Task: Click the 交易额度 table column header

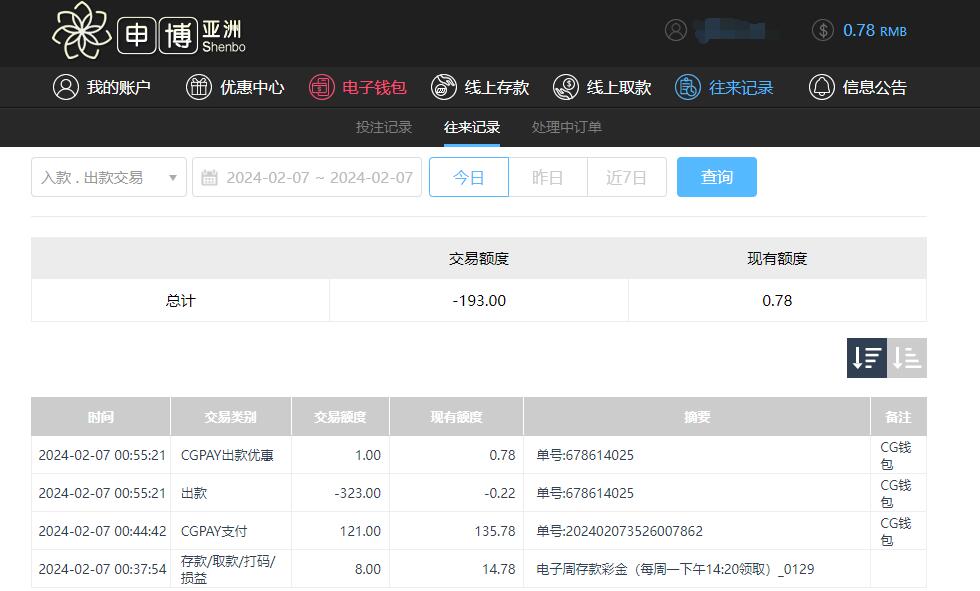Action: [x=340, y=417]
